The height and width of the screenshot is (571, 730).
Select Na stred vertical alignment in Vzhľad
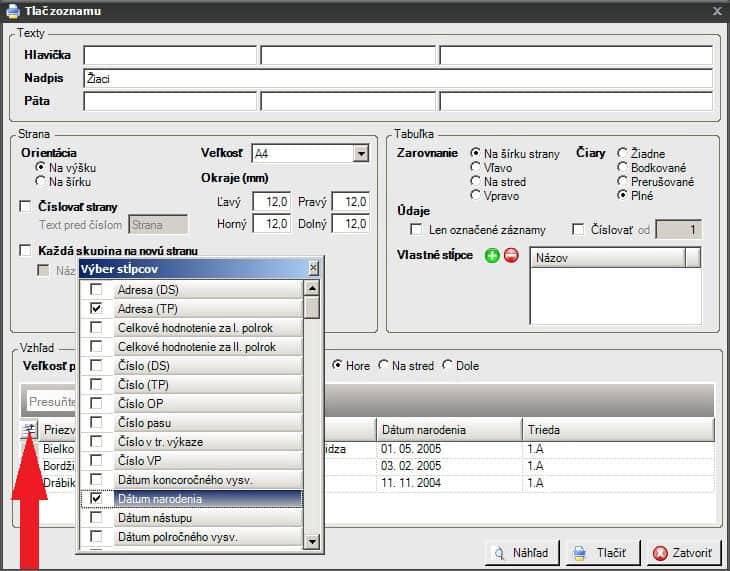pos(383,365)
